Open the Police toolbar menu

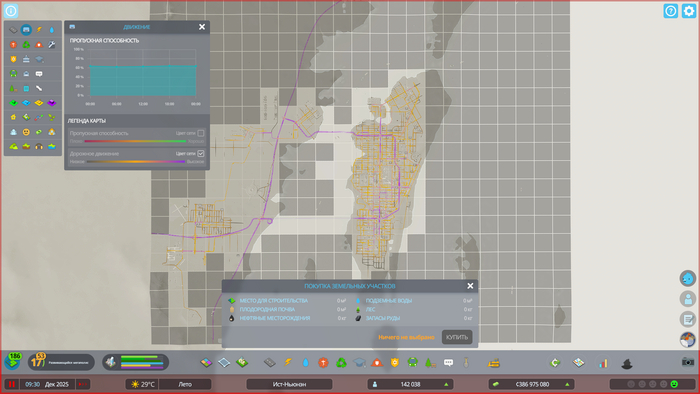coord(395,362)
